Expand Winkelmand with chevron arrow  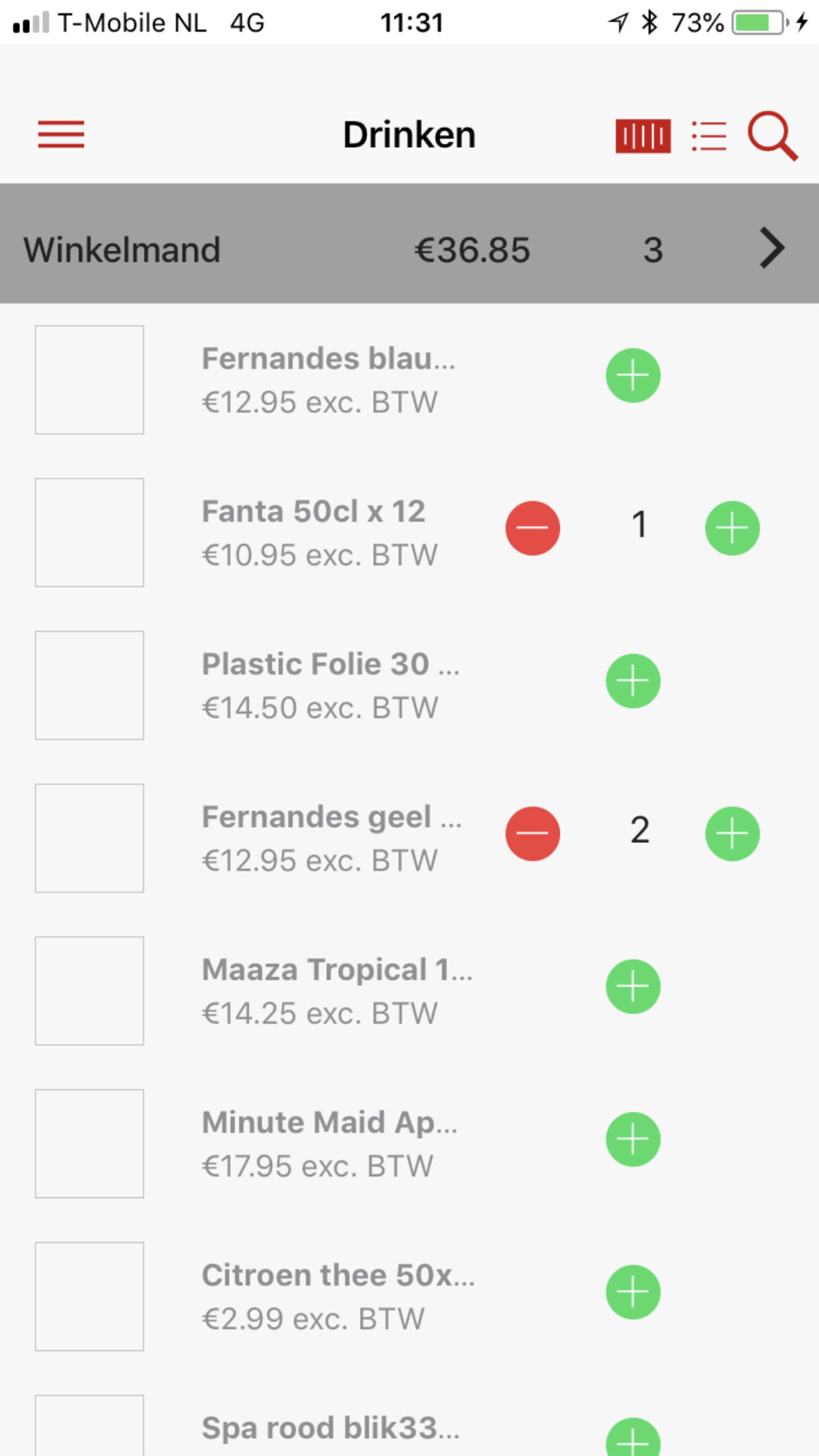click(771, 248)
